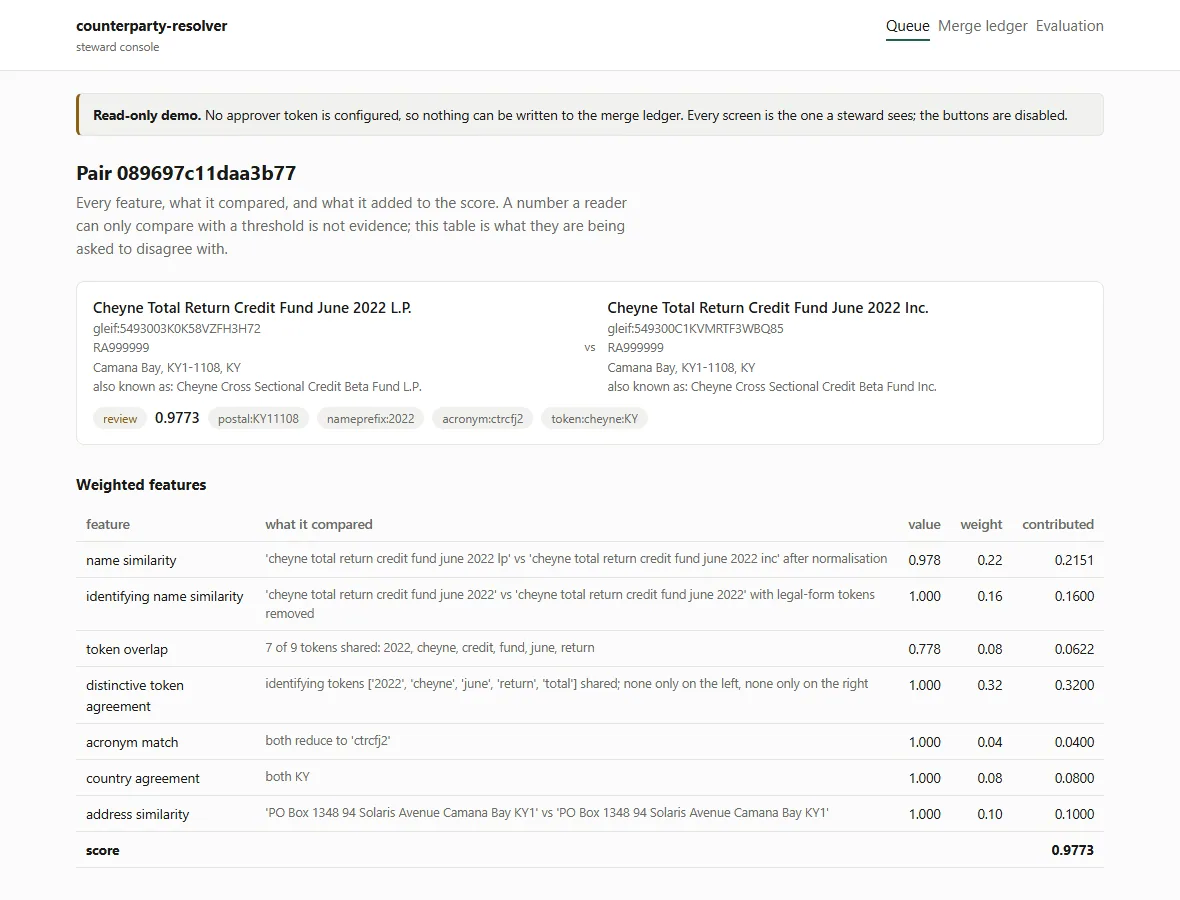1180x900 pixels.
Task: Click gleif:5493003K0K58VZFH3H72 identifier
Action: 177,328
